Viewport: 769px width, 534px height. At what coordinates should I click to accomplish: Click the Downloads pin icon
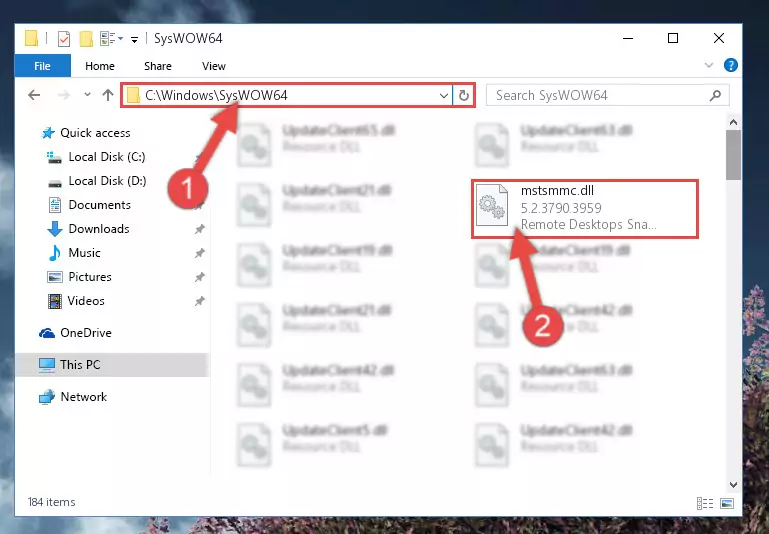[x=199, y=229]
